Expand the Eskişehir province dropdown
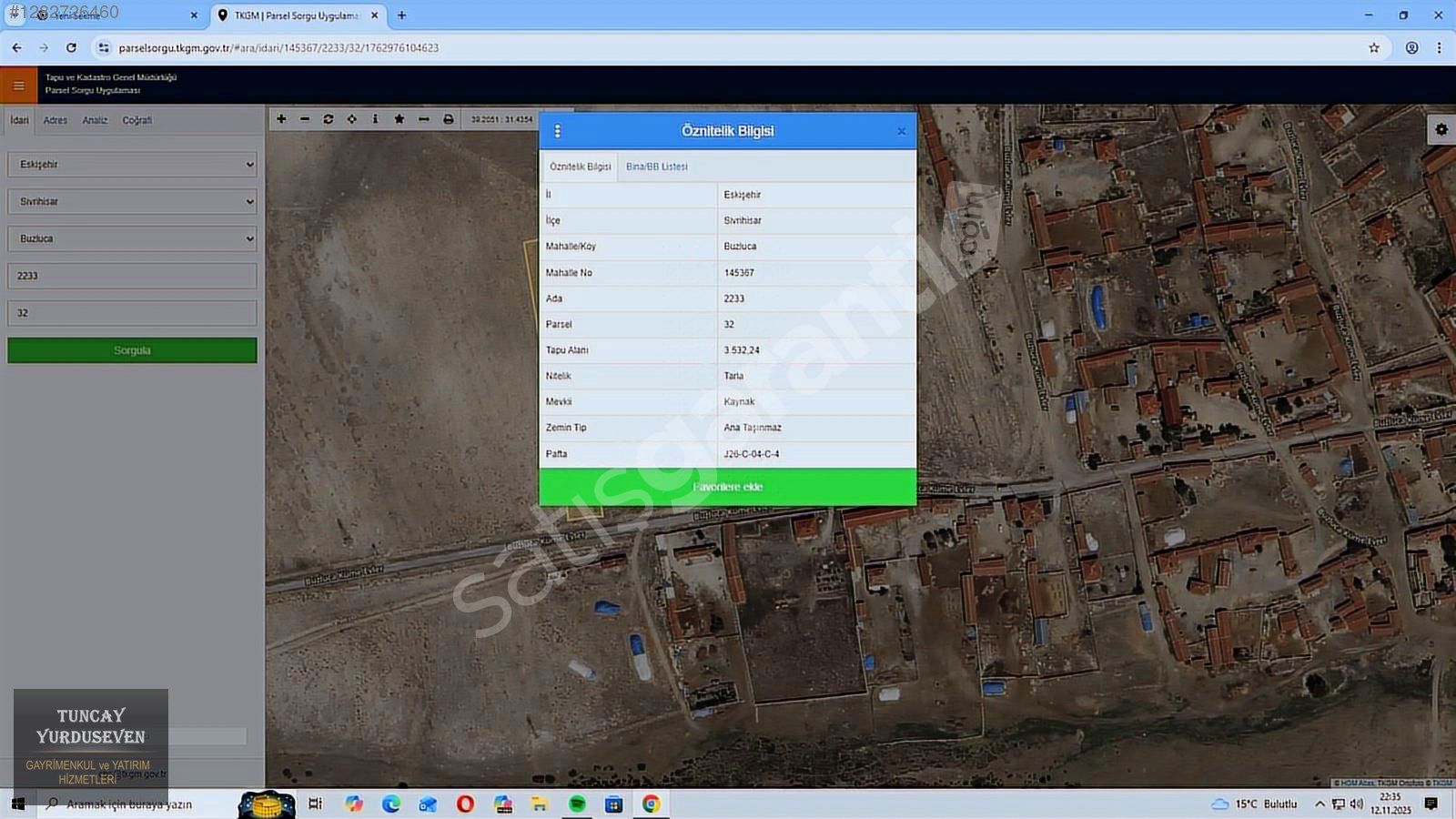This screenshot has height=819, width=1456. pos(132,165)
